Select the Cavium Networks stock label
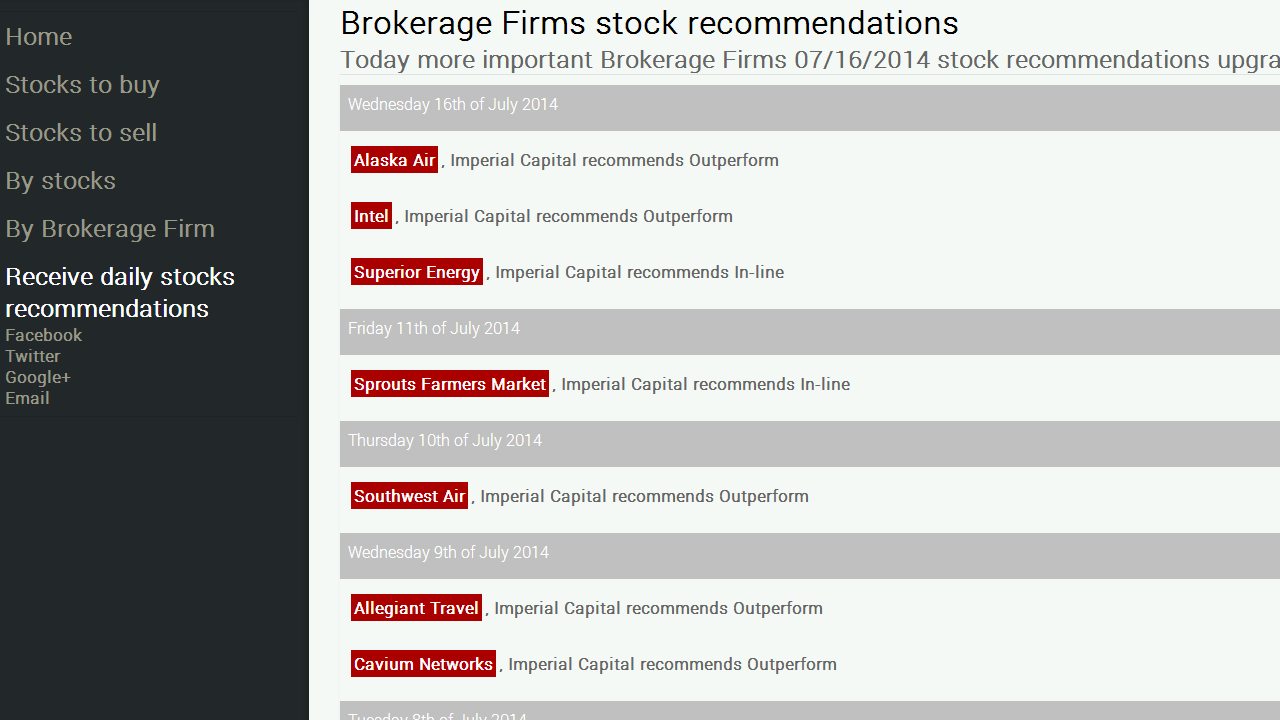Image resolution: width=1280 pixels, height=720 pixels. coord(423,663)
